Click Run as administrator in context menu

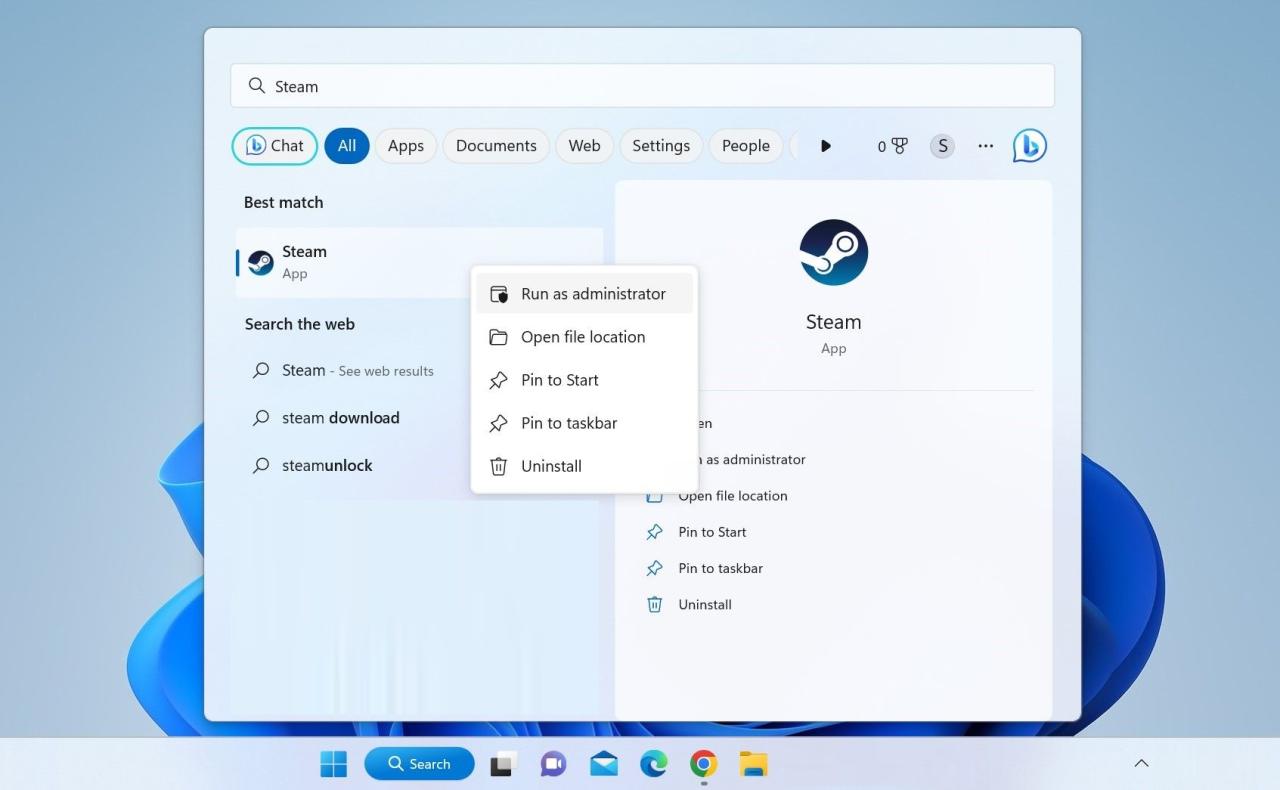[584, 294]
